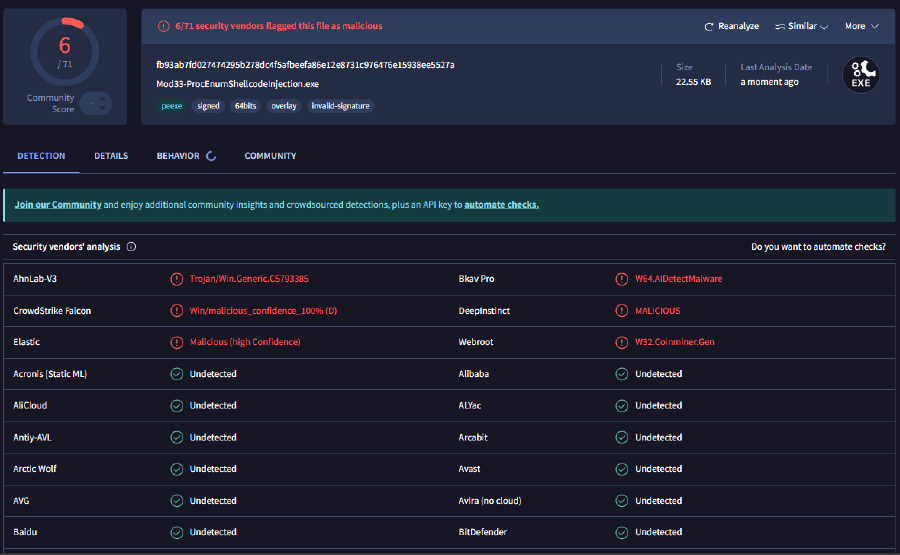The height and width of the screenshot is (555, 900).
Task: Go to the Community tab
Action: (x=270, y=156)
